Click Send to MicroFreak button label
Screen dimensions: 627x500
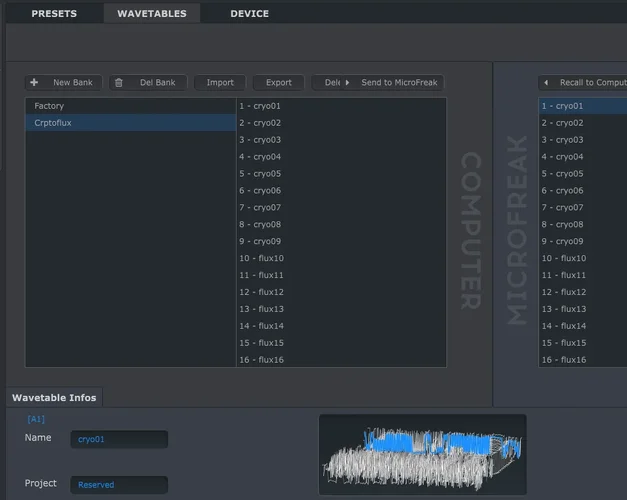click(x=399, y=82)
